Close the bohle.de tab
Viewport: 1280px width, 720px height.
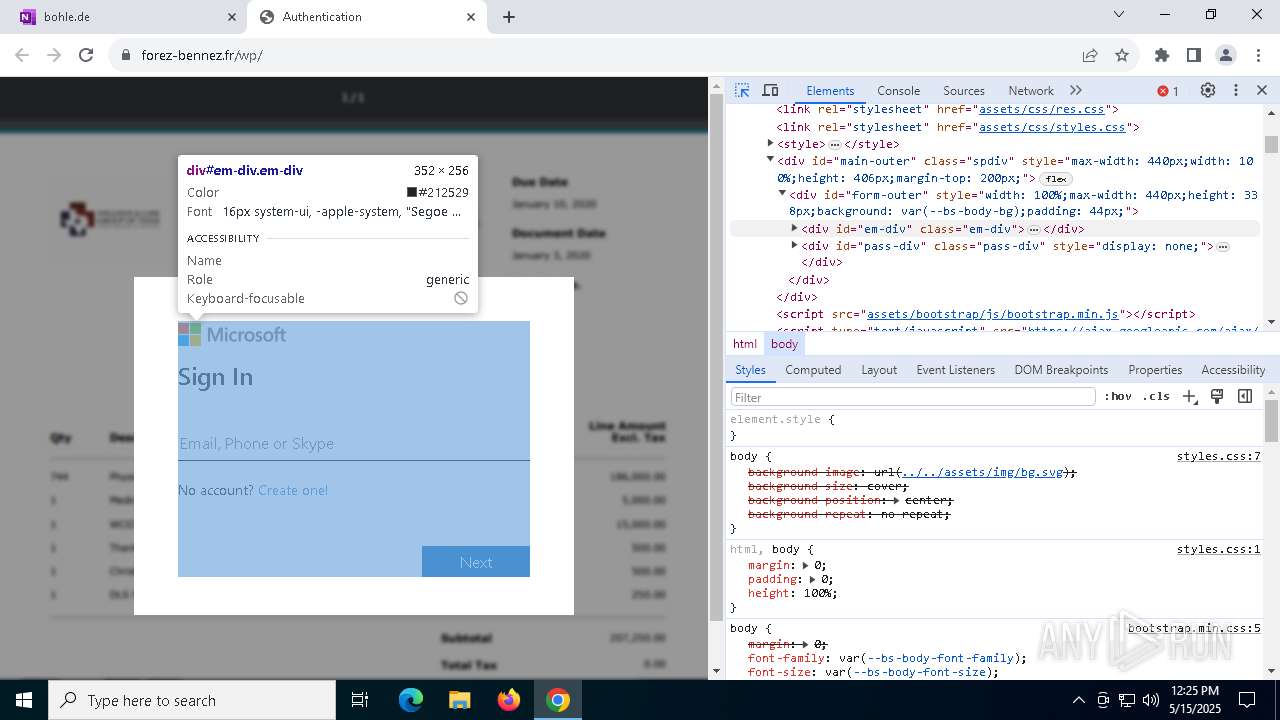point(232,17)
